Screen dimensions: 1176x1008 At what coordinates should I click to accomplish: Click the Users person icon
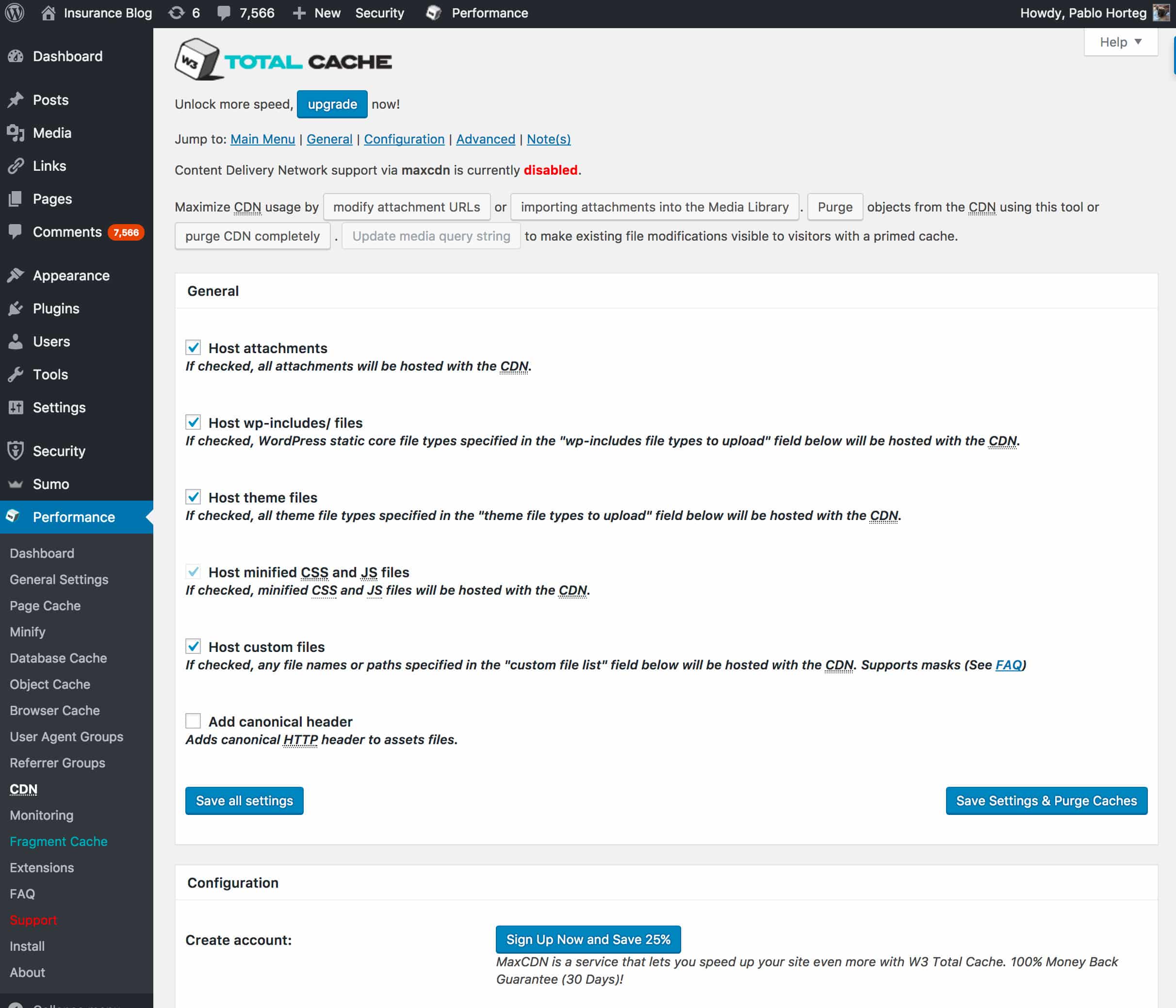[x=16, y=341]
